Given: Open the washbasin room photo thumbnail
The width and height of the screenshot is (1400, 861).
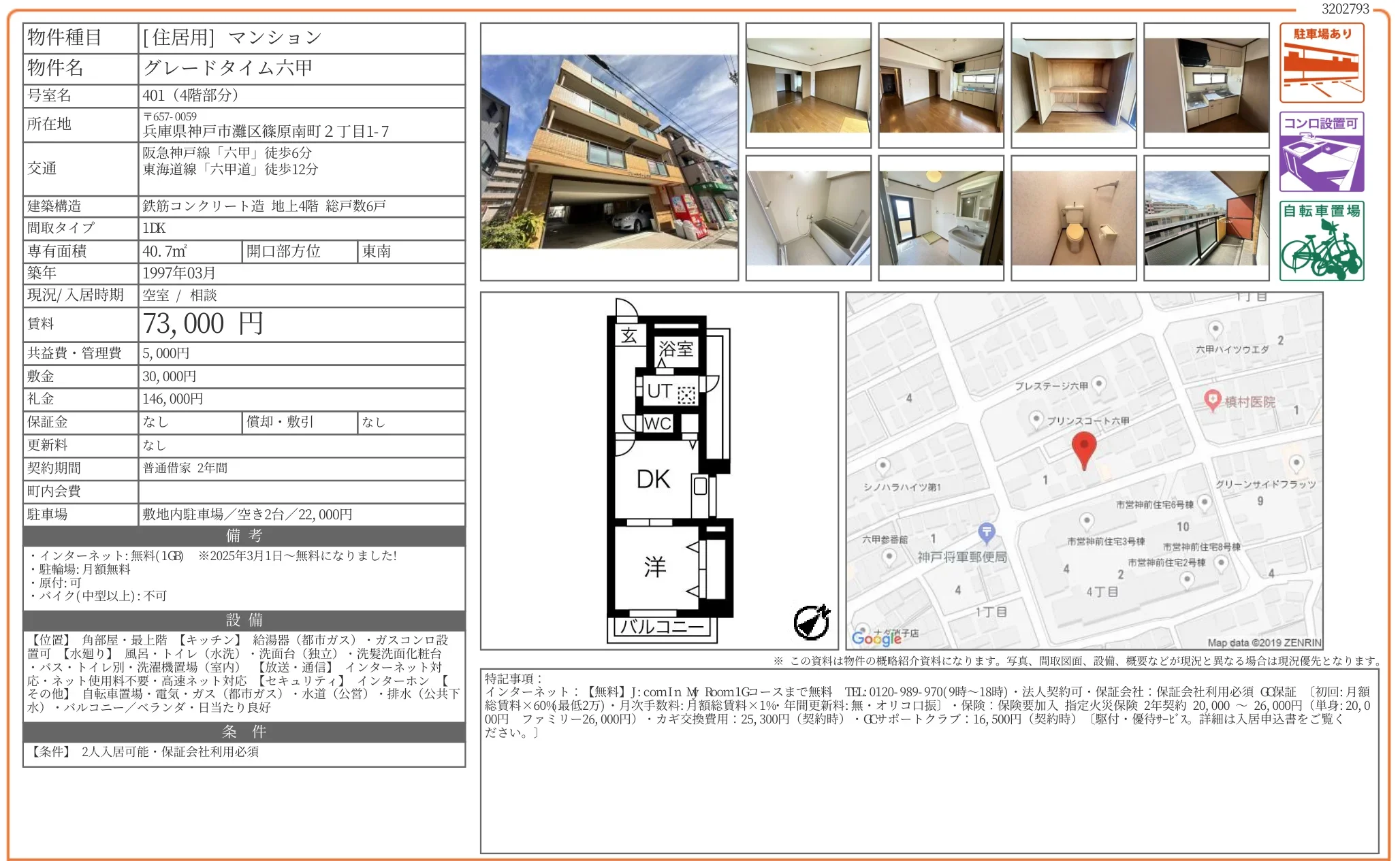Looking at the screenshot, I should tap(940, 218).
